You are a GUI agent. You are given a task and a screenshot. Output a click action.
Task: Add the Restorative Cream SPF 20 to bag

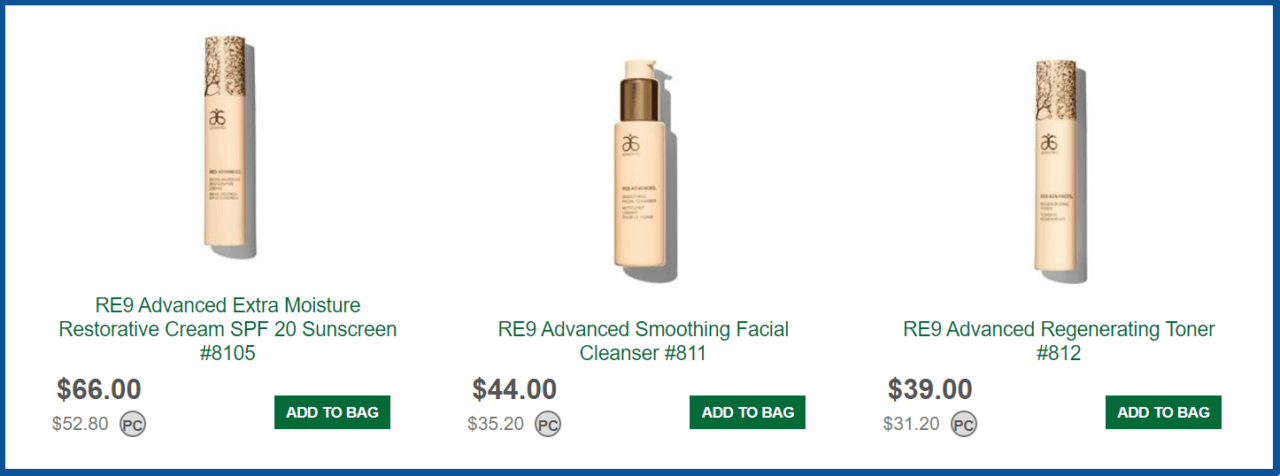(332, 412)
